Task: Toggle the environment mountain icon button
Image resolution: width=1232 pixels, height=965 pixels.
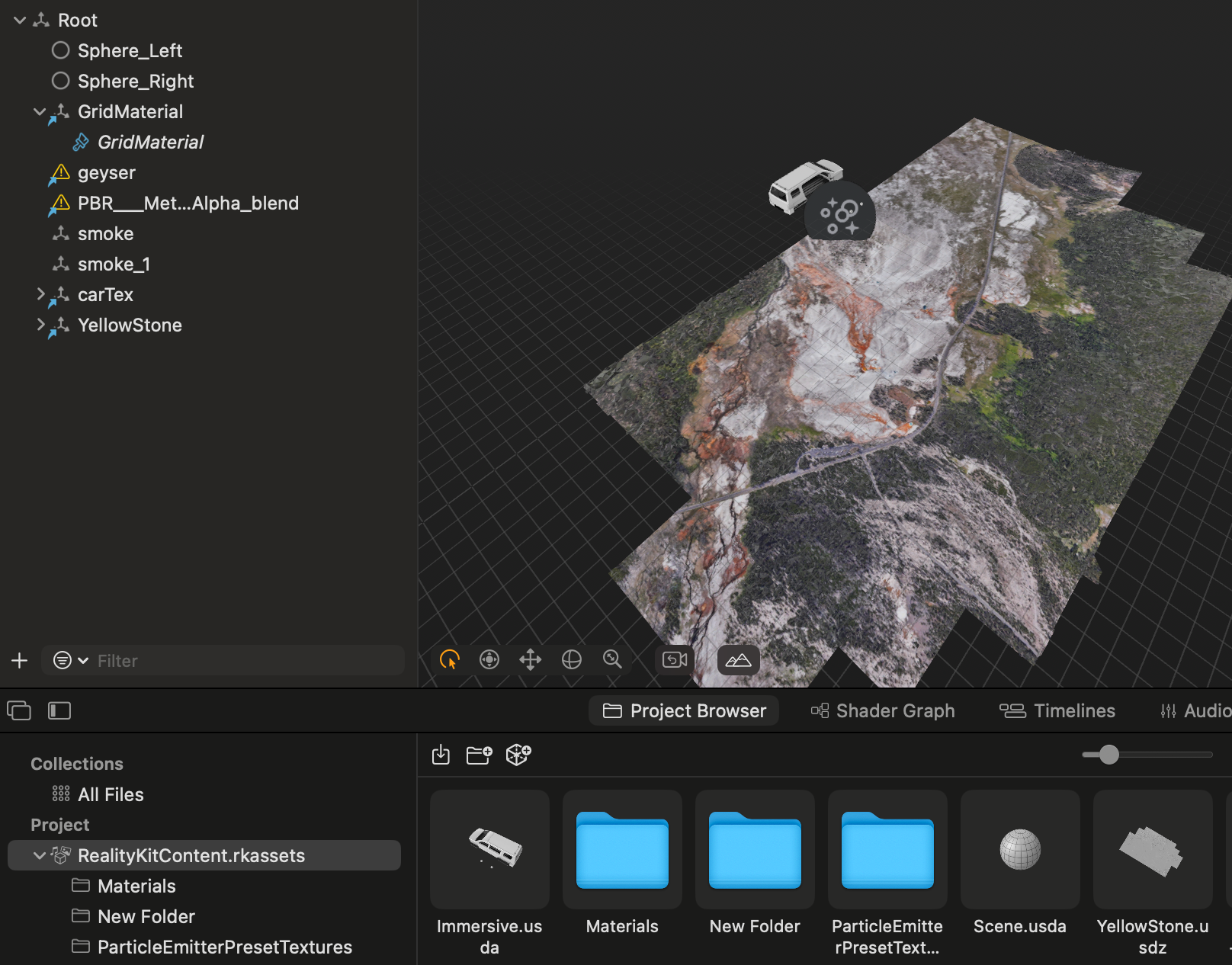Action: pyautogui.click(x=738, y=660)
